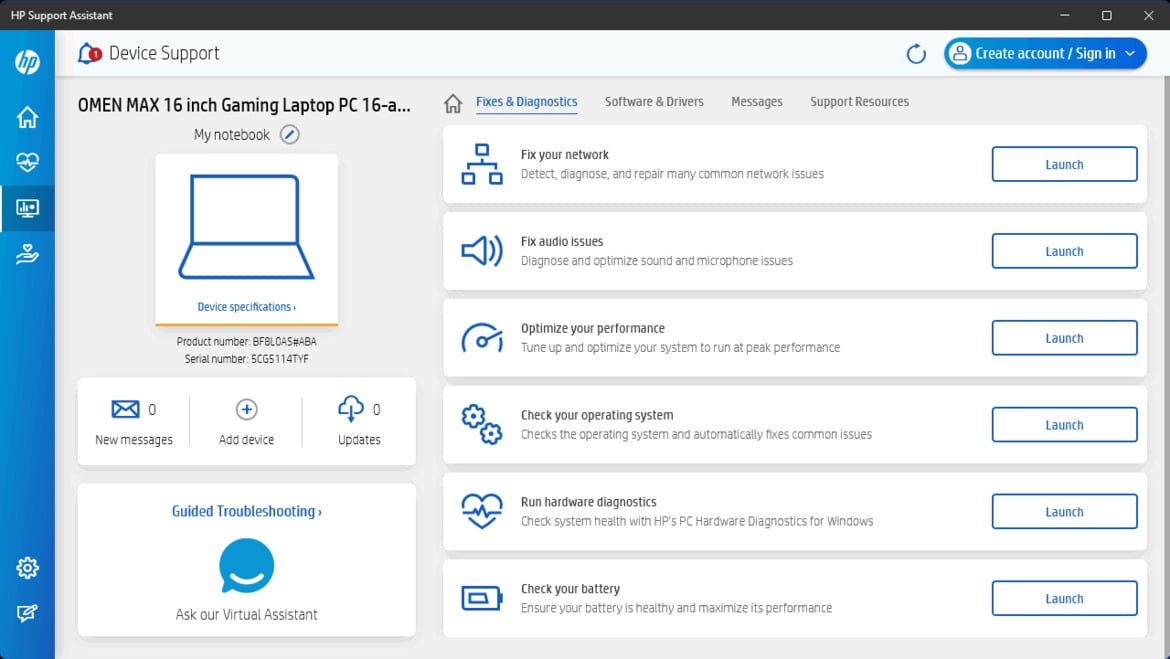The image size is (1170, 659).
Task: Click the Updates label
Action: click(x=359, y=440)
